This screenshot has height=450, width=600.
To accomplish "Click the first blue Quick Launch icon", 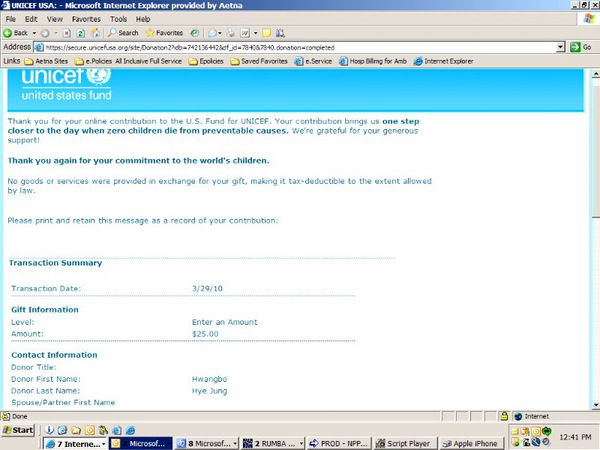I will 49,430.
